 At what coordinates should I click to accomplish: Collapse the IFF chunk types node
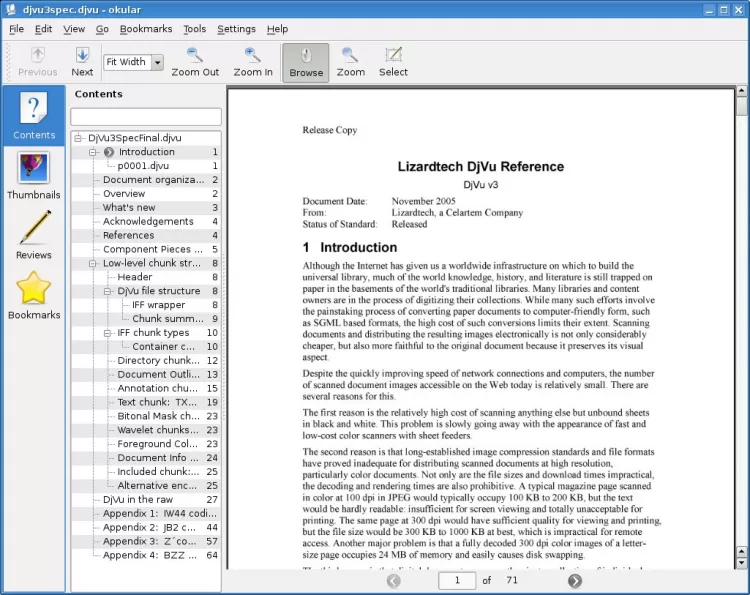point(108,333)
